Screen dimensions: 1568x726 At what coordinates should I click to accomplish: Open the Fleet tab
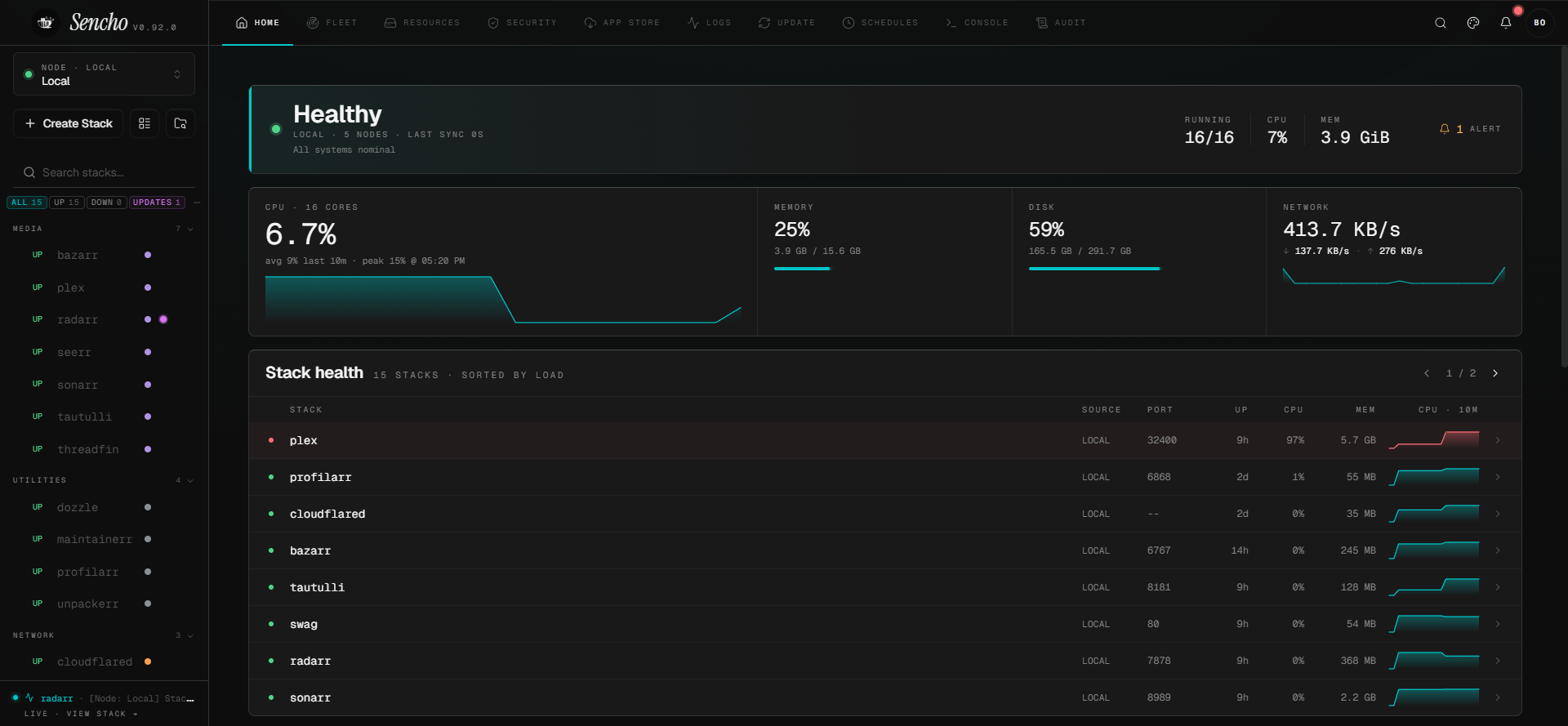tap(332, 23)
